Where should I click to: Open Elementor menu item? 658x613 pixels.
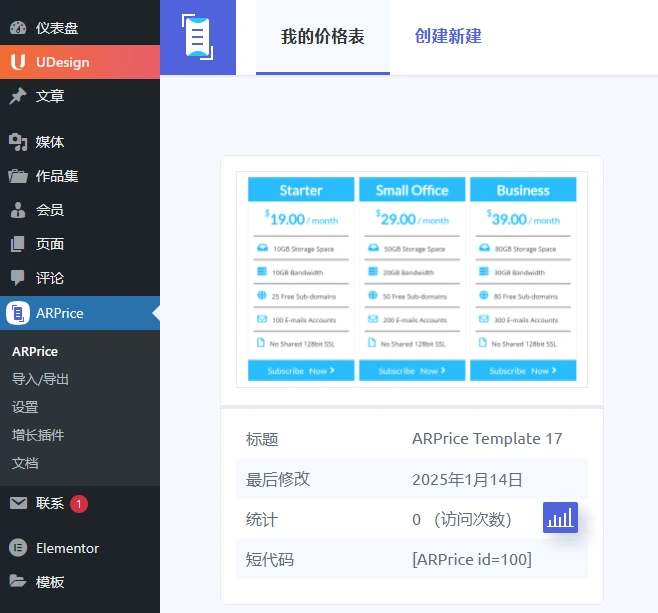[x=80, y=548]
